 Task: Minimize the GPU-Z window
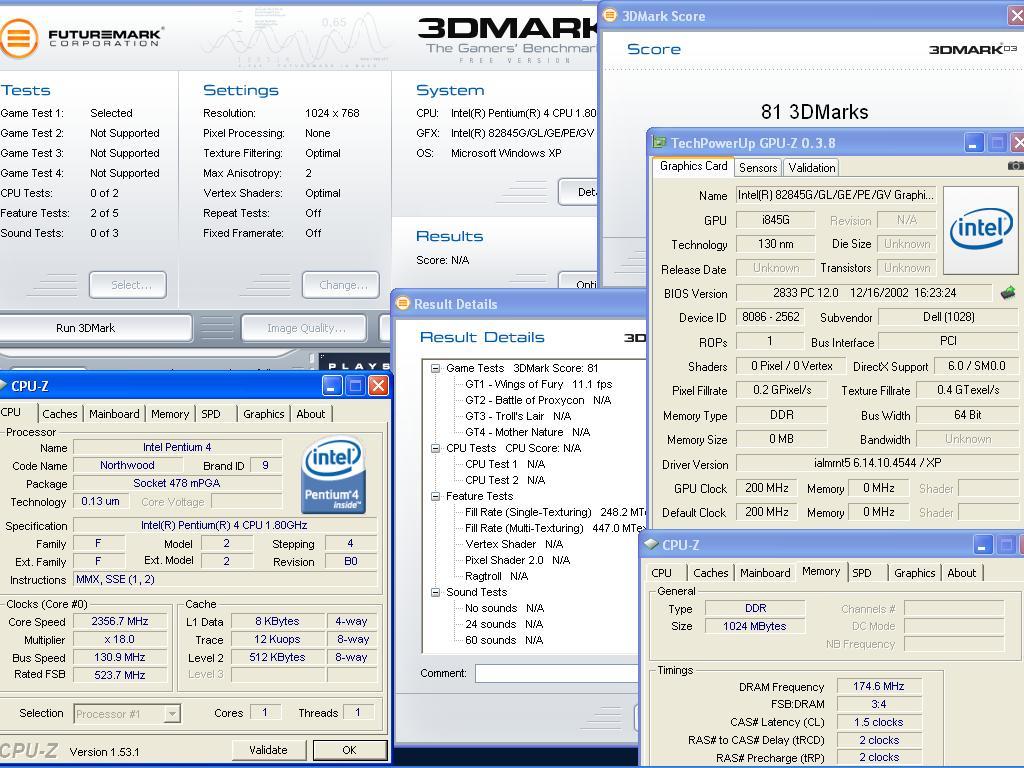973,143
